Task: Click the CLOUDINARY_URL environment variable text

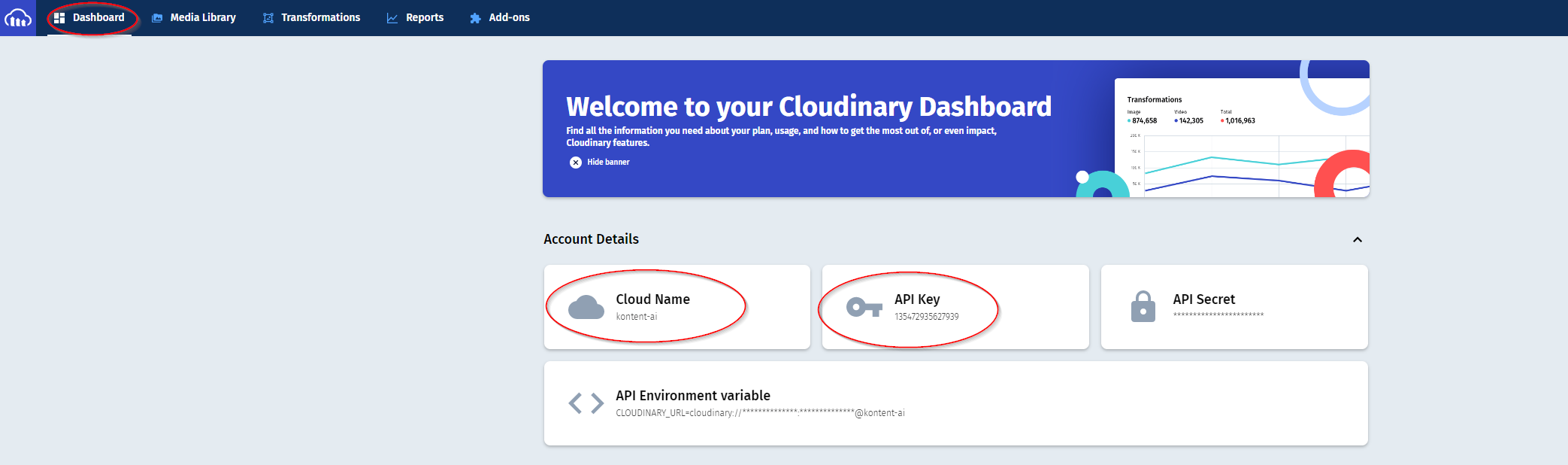Action: (760, 413)
